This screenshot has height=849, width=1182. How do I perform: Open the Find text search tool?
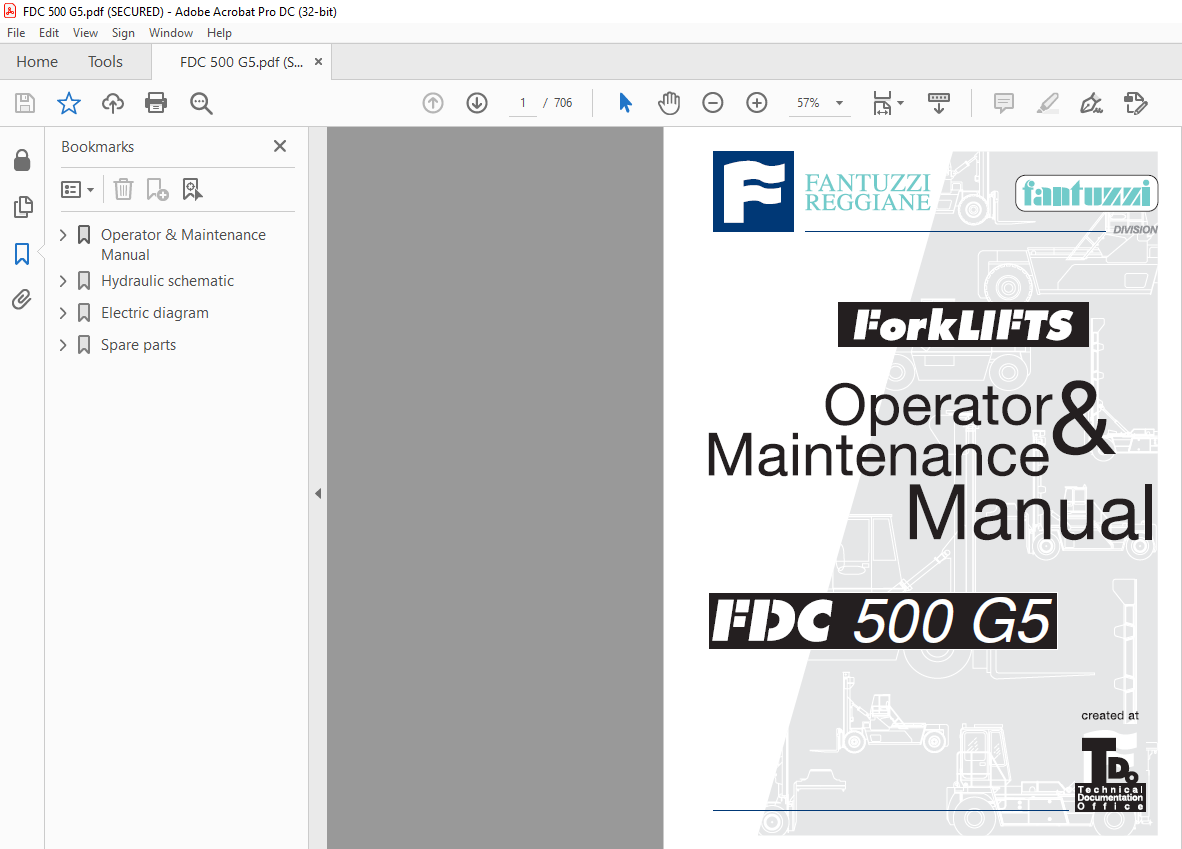pos(201,103)
